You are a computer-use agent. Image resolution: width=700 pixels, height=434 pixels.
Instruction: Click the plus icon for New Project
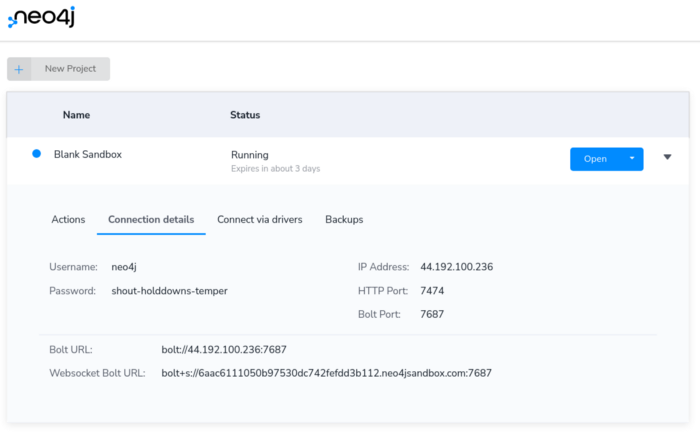[x=19, y=69]
